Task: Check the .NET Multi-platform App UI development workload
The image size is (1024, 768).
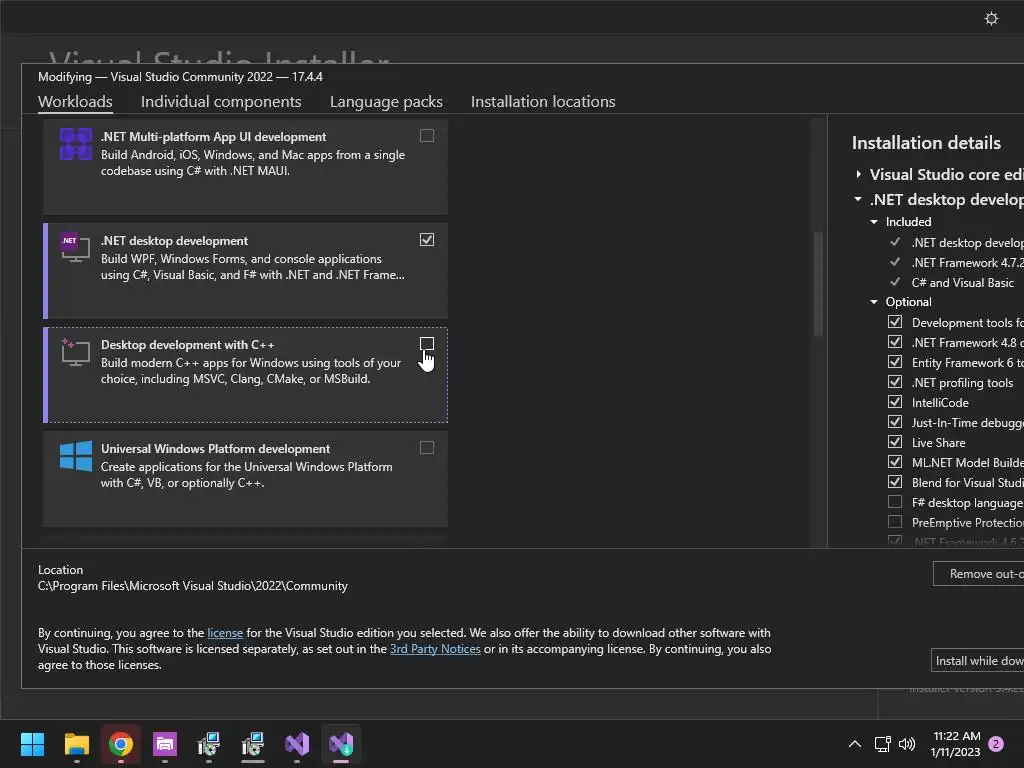Action: coord(426,135)
